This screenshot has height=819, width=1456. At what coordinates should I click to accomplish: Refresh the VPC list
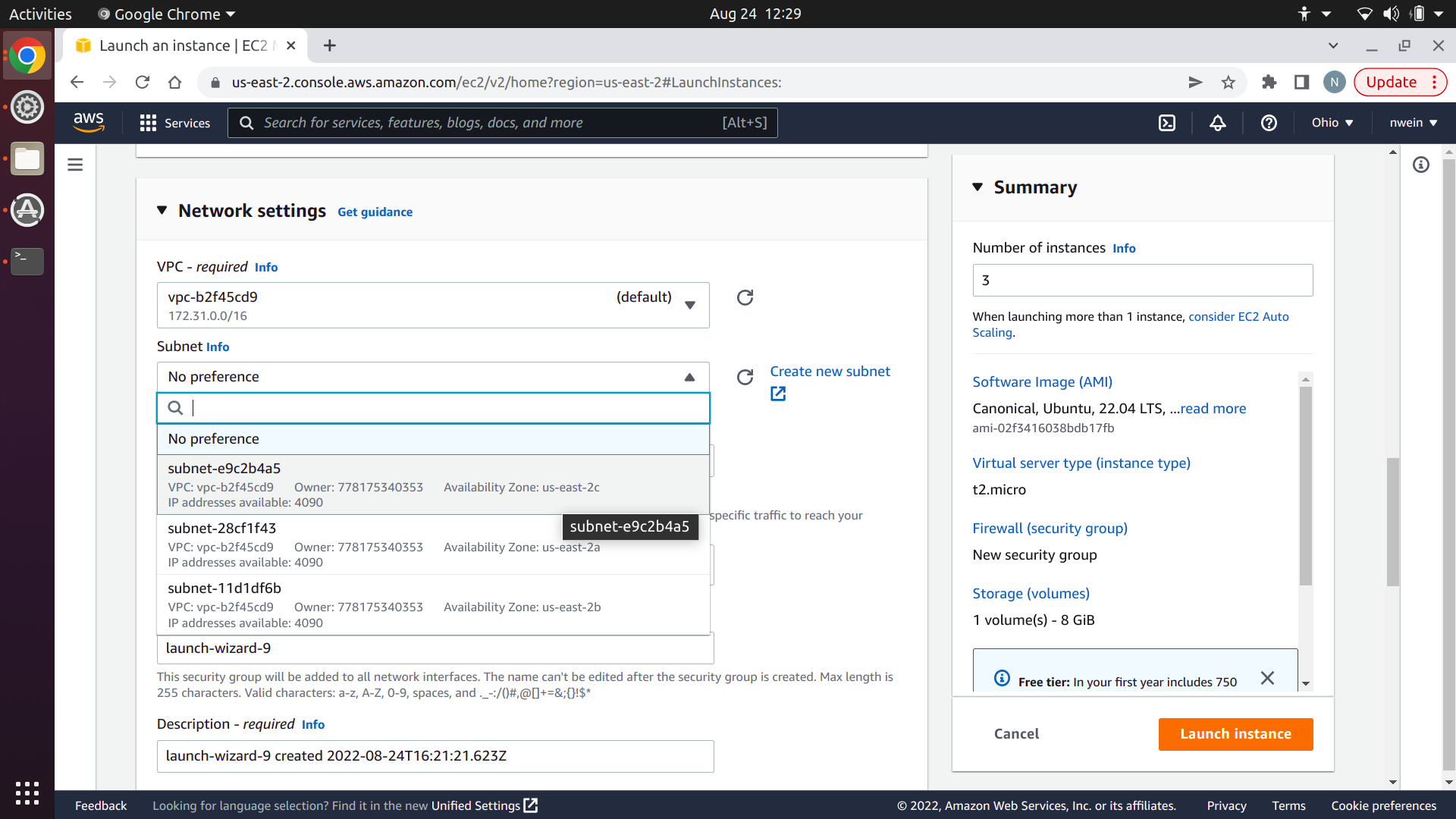pos(745,297)
